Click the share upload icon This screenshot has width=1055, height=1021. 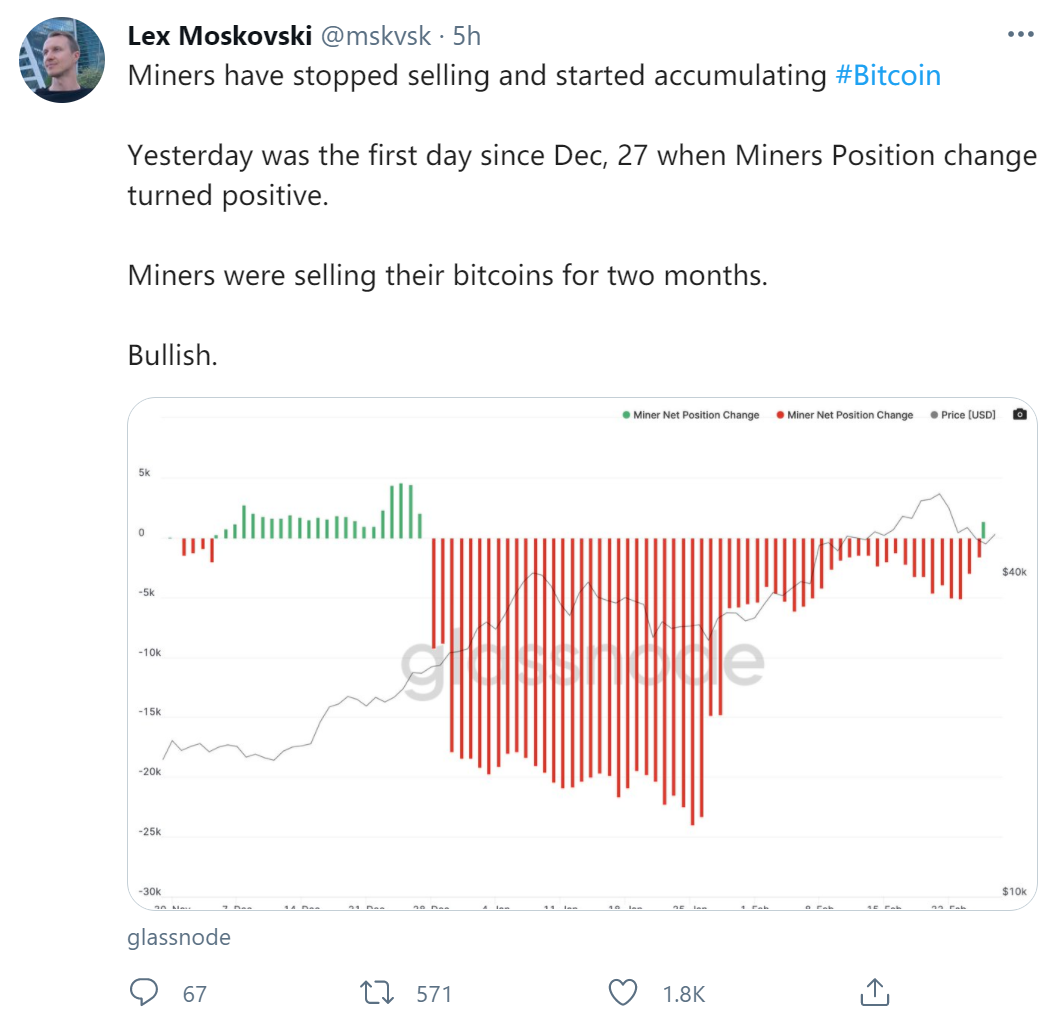[874, 993]
